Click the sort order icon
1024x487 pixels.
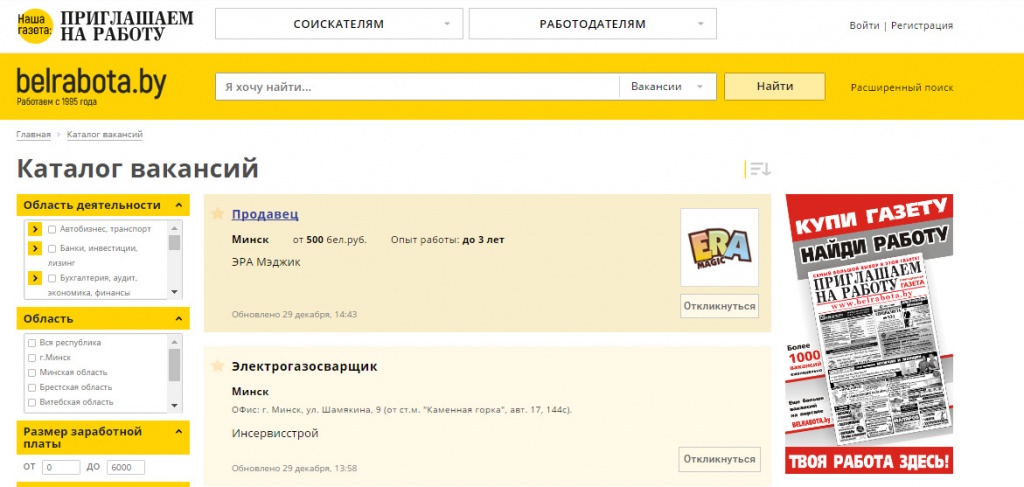(760, 170)
